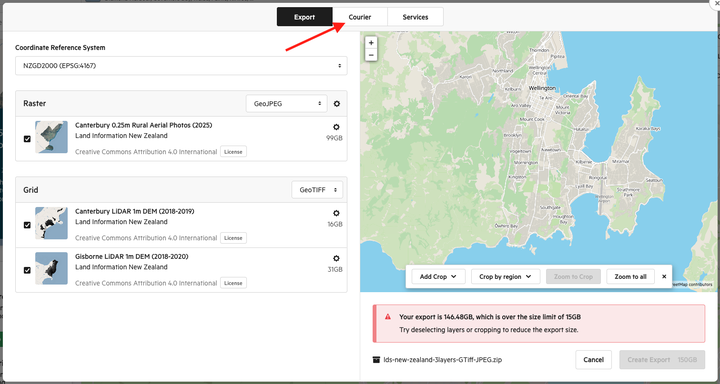Click the Canterbury 0.25m Rural Aerial Photos title

pos(144,125)
